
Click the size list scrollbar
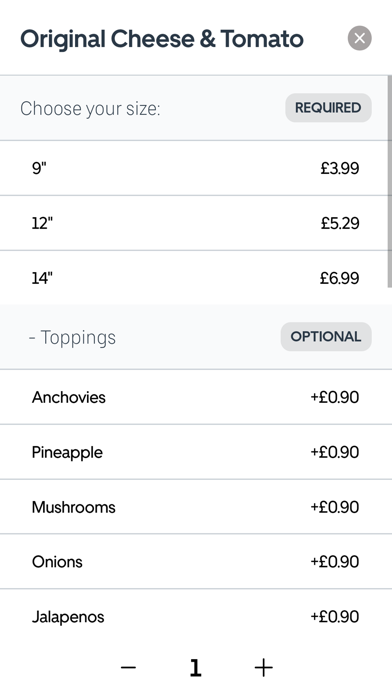(390, 181)
